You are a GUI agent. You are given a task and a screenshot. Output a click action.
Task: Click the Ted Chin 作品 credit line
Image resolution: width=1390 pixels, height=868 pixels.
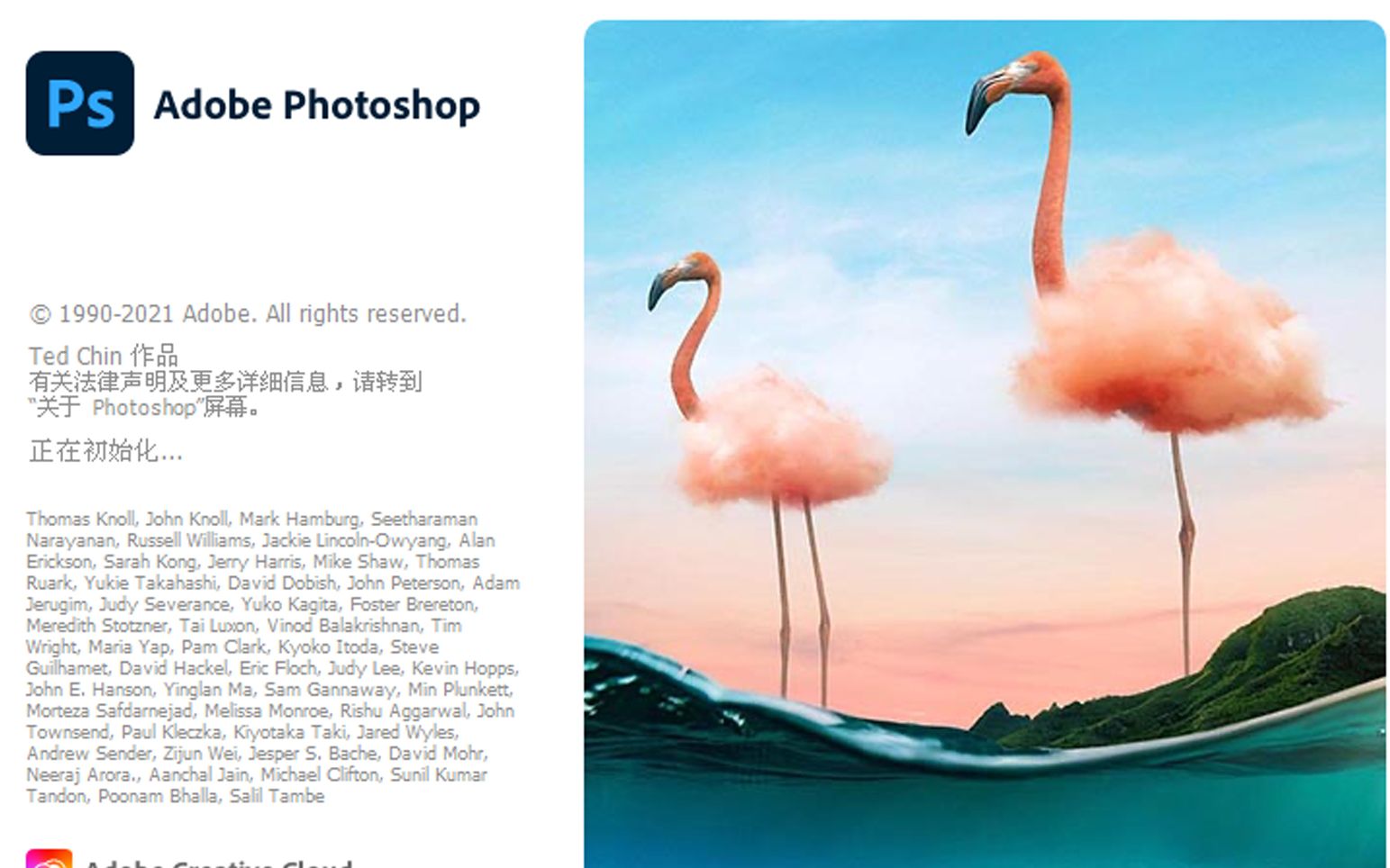(x=104, y=356)
